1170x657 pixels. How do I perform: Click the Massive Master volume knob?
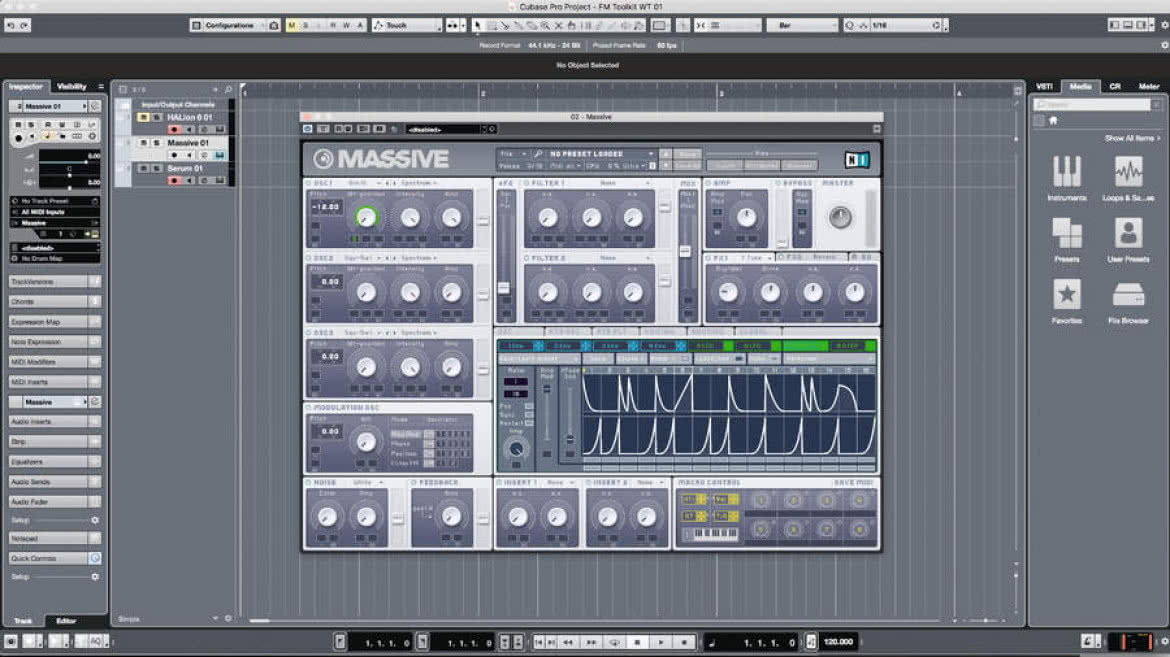(840, 217)
